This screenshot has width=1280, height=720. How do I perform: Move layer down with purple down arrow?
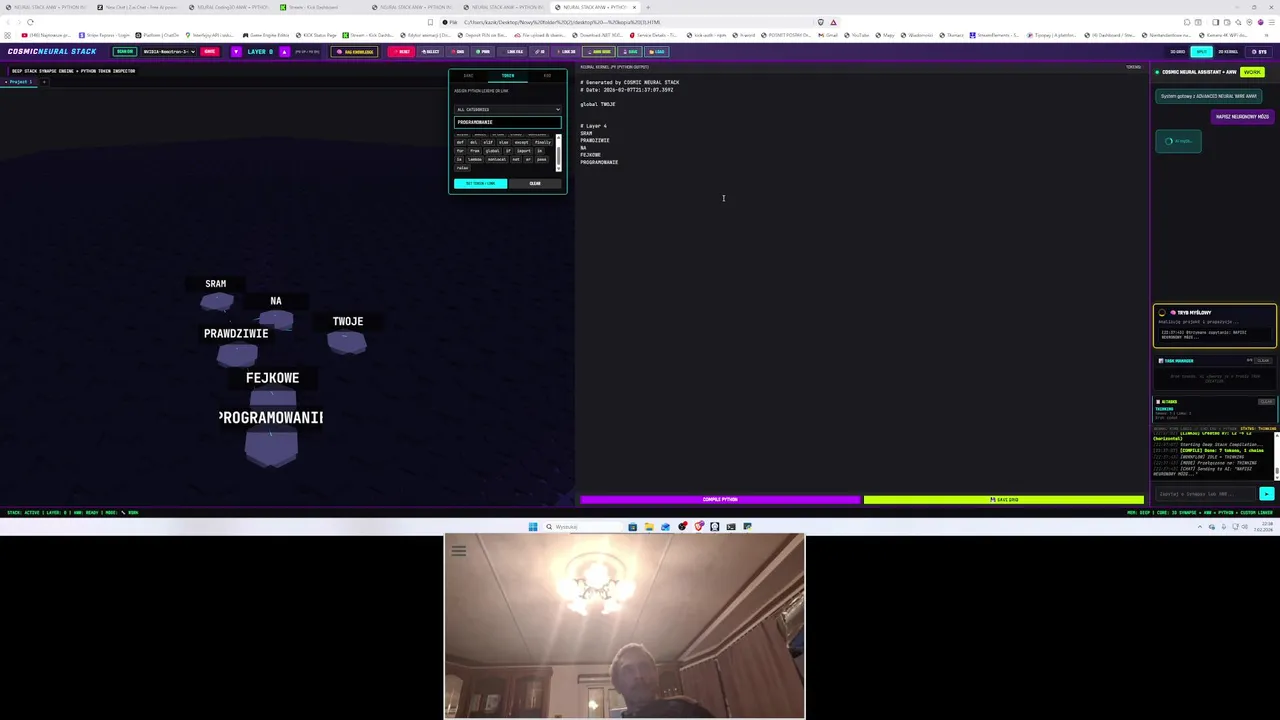(236, 51)
